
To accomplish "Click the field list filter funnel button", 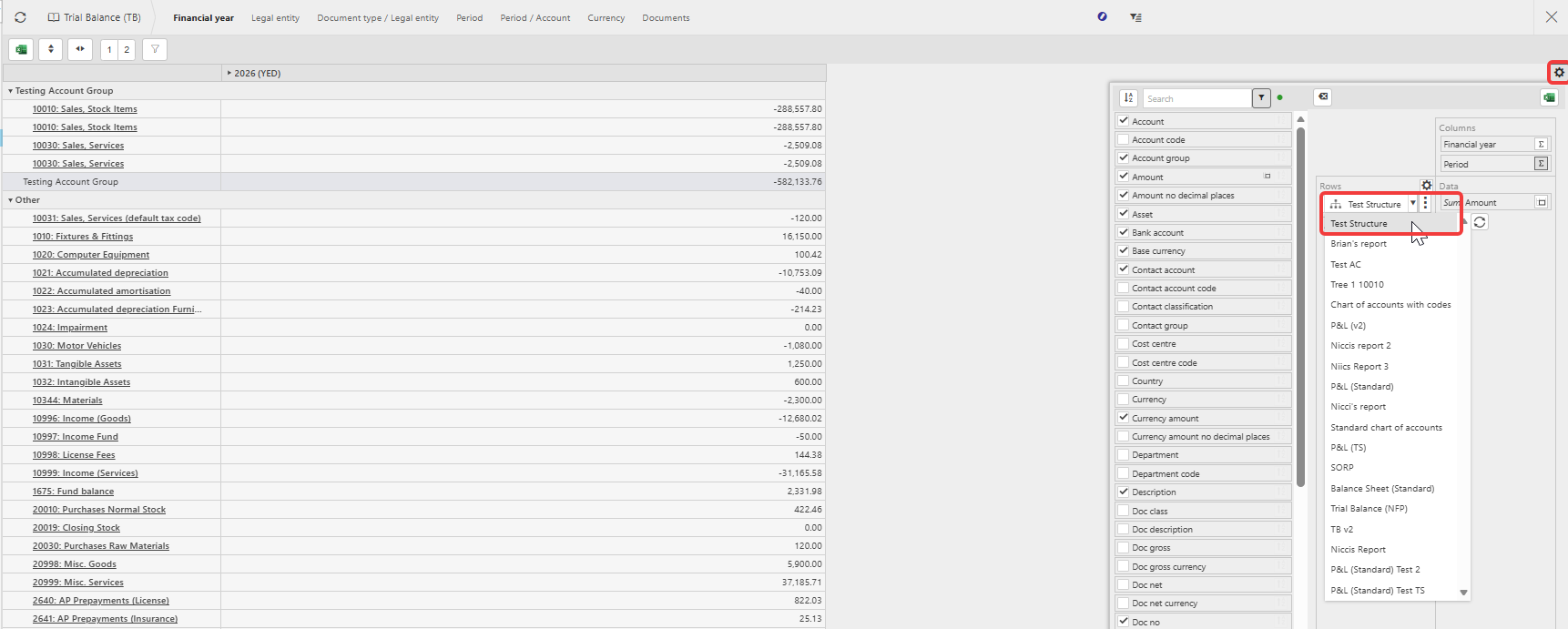I will coord(1261,97).
